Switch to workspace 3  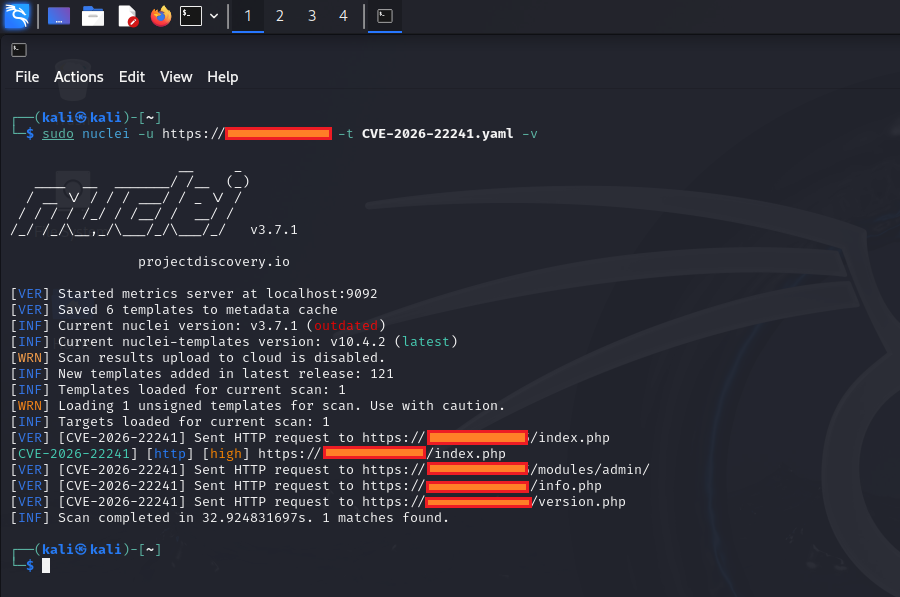tap(311, 16)
